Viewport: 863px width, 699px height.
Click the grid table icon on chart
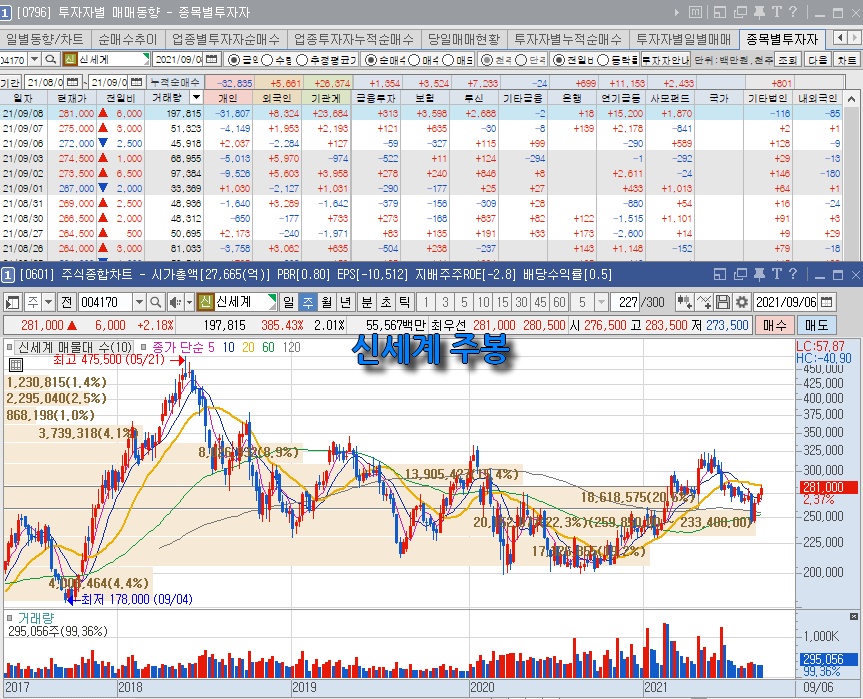click(16, 364)
